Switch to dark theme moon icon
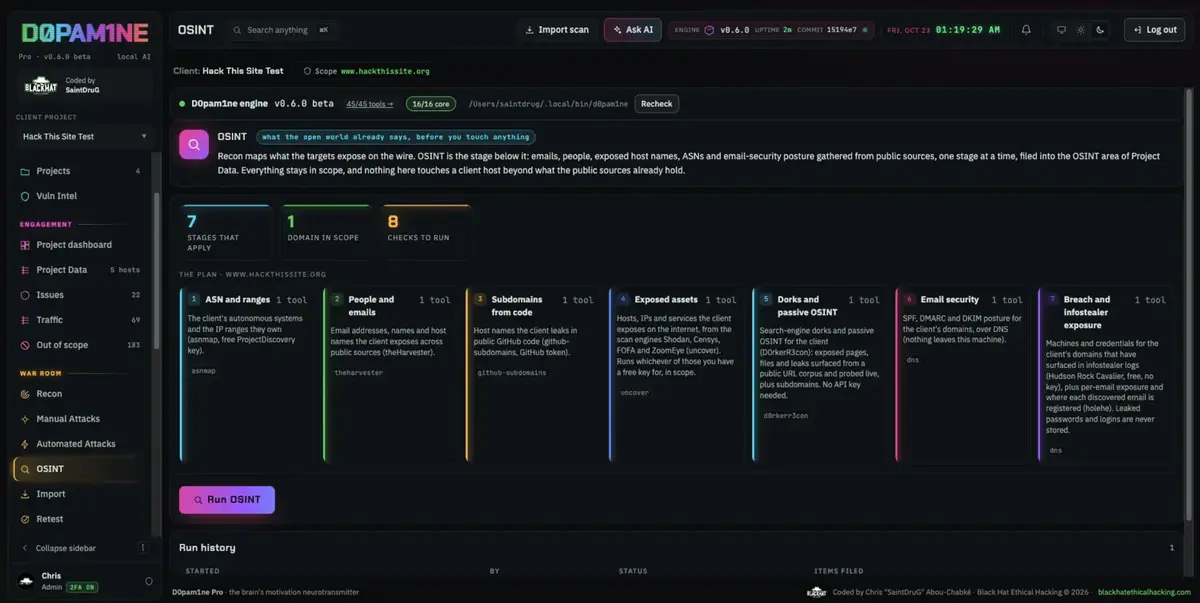The height and width of the screenshot is (603, 1200). 1100,30
